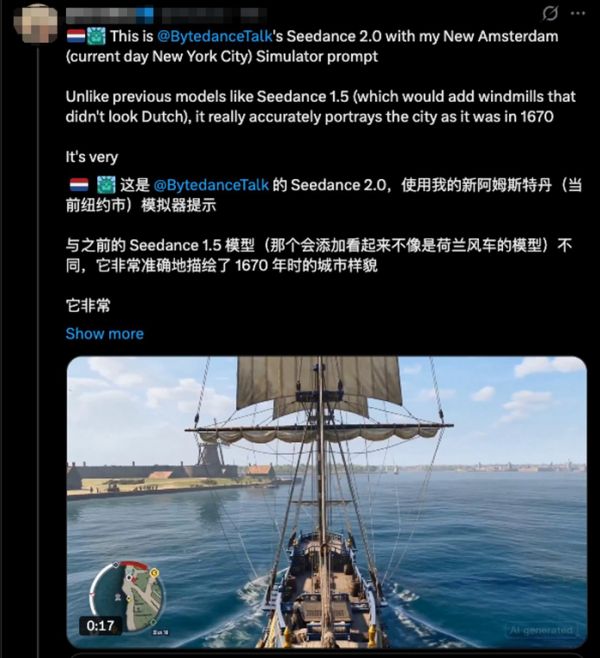Click the windmill shown in the video
The image size is (600, 658).
[212, 460]
